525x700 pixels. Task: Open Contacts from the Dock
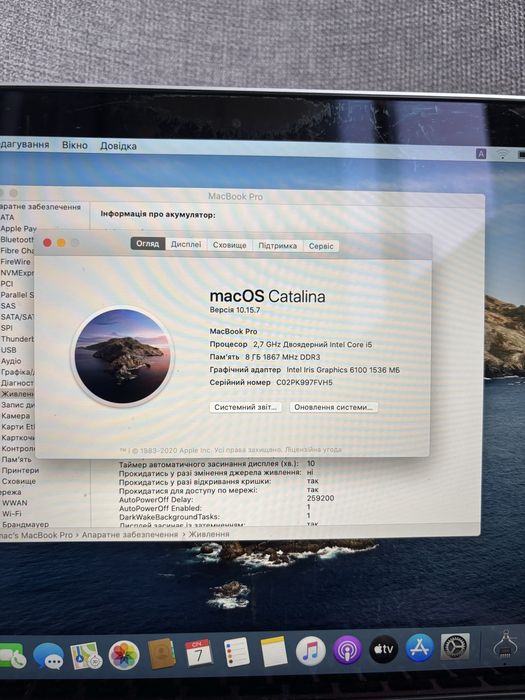pos(161,654)
